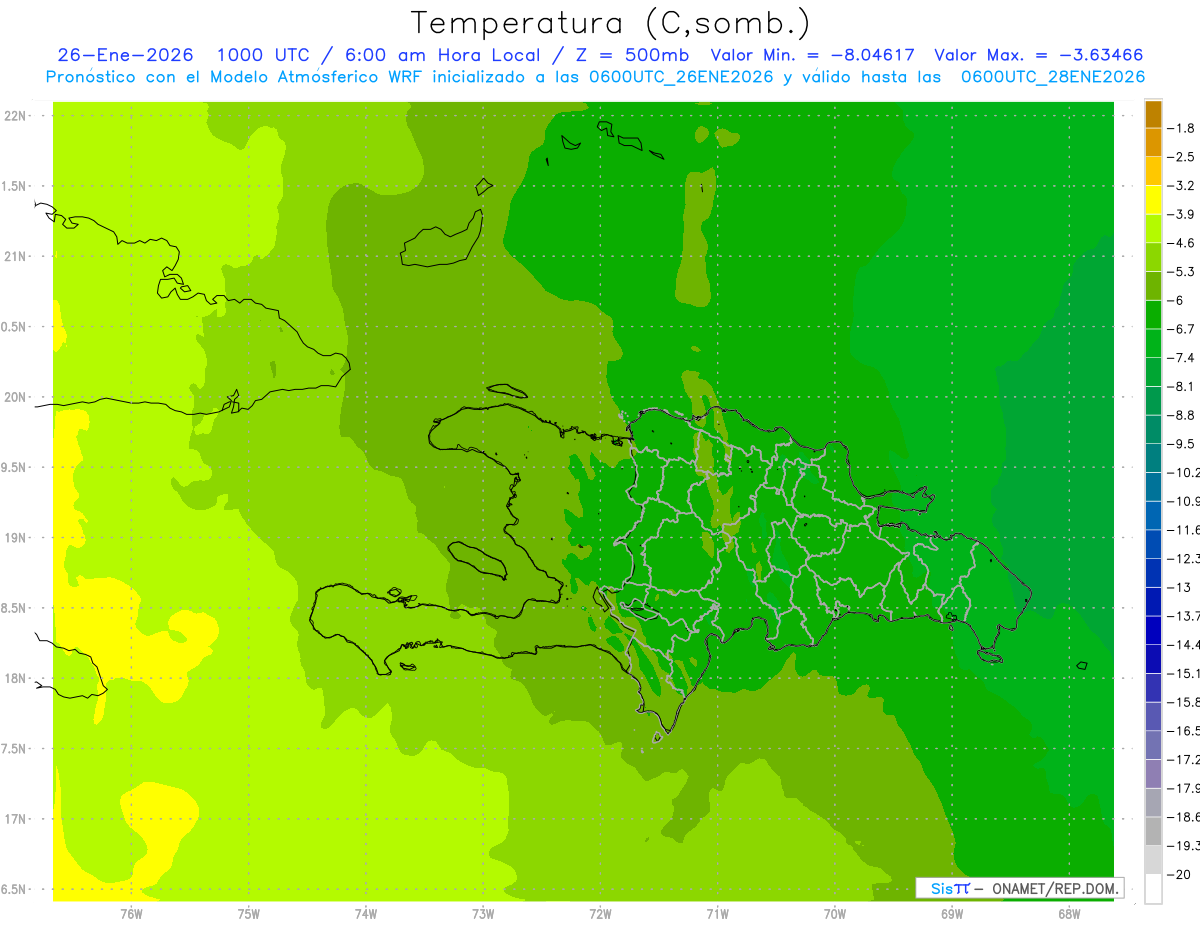Click the '21N' latitude label

15,256
